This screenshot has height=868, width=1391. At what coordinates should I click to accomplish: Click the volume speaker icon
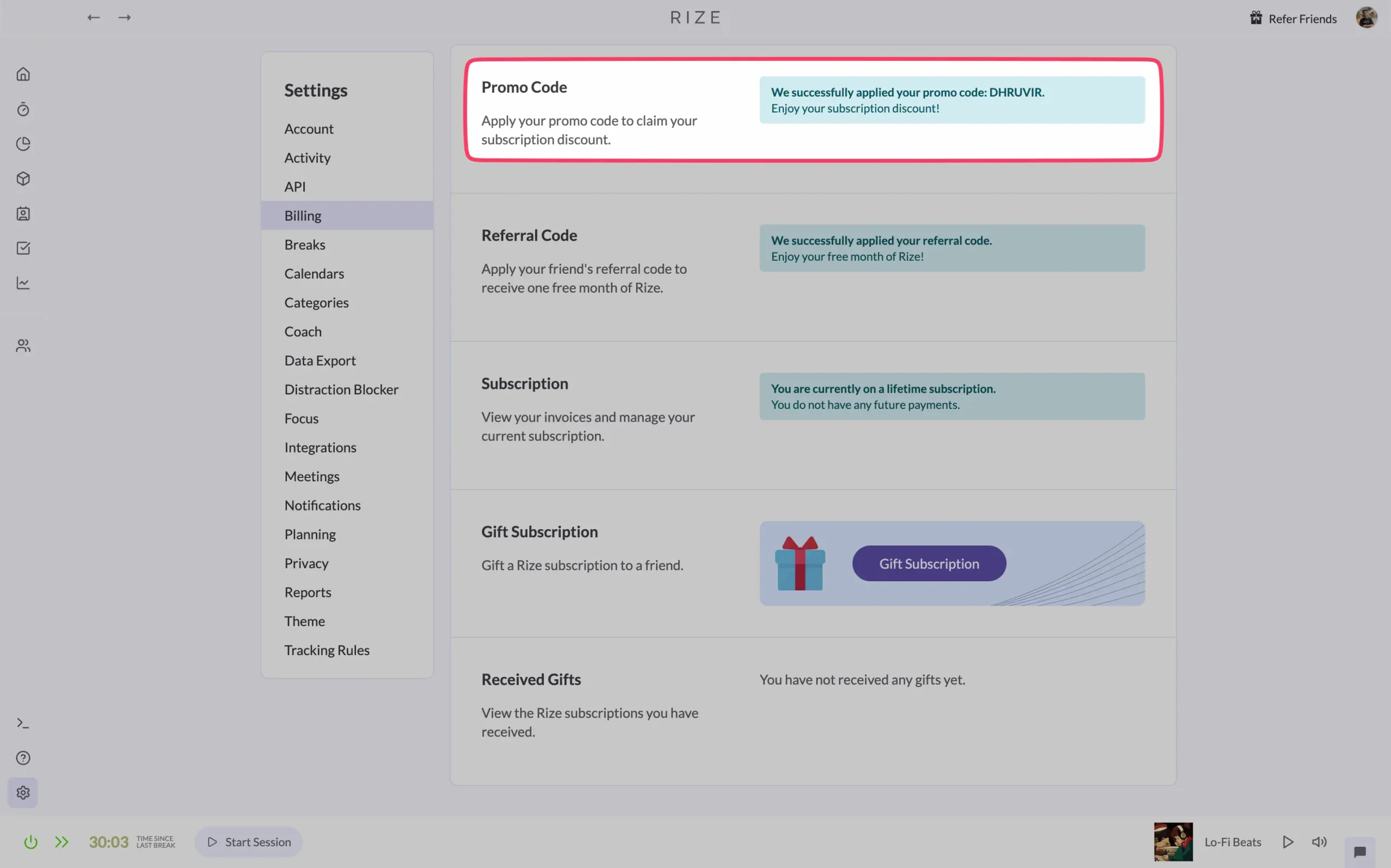(x=1319, y=841)
